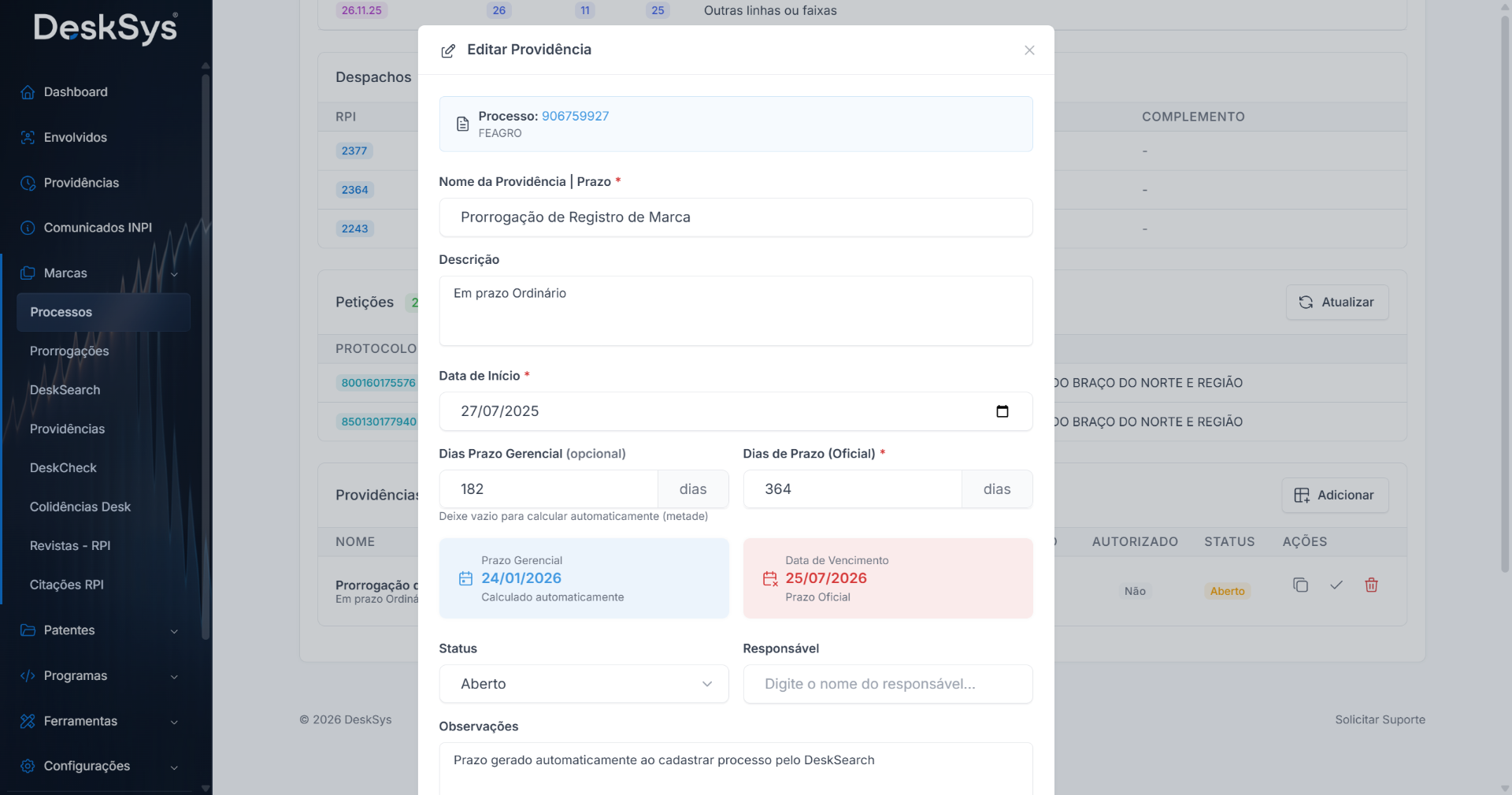This screenshot has width=1512, height=795.
Task: Expand the Programas menu chevron
Action: tap(174, 676)
